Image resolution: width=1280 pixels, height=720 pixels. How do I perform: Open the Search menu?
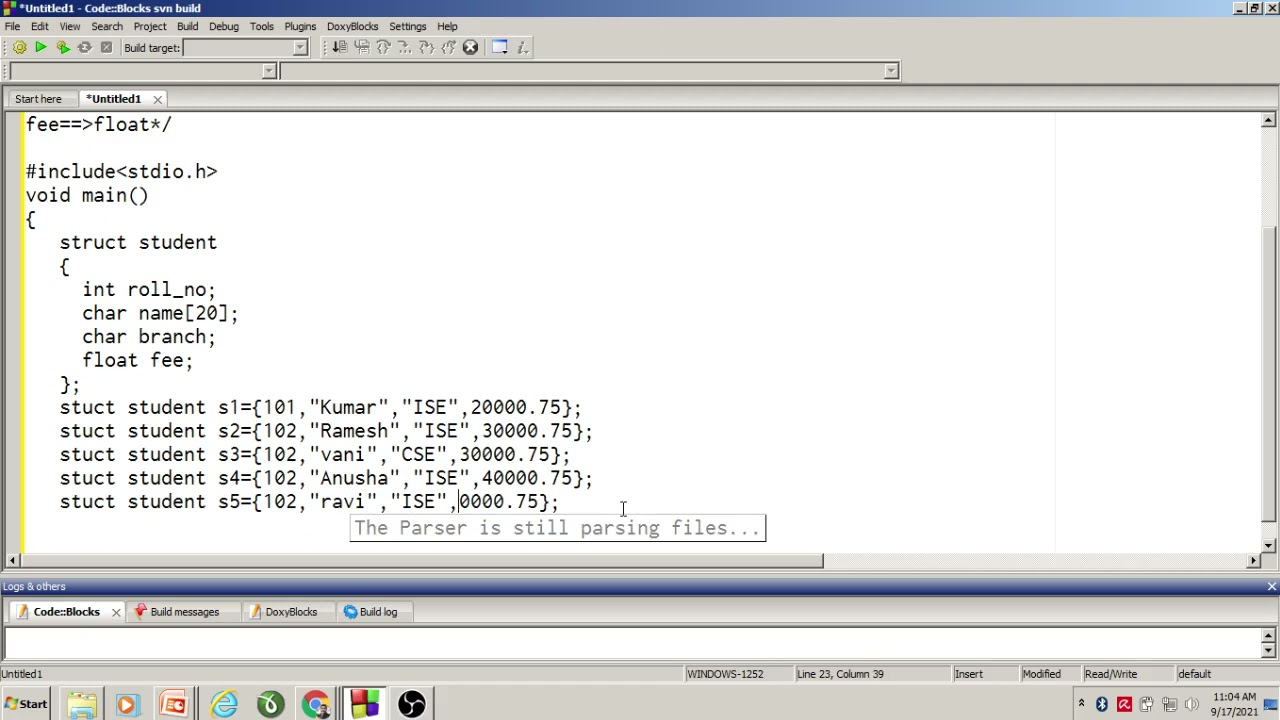107,26
